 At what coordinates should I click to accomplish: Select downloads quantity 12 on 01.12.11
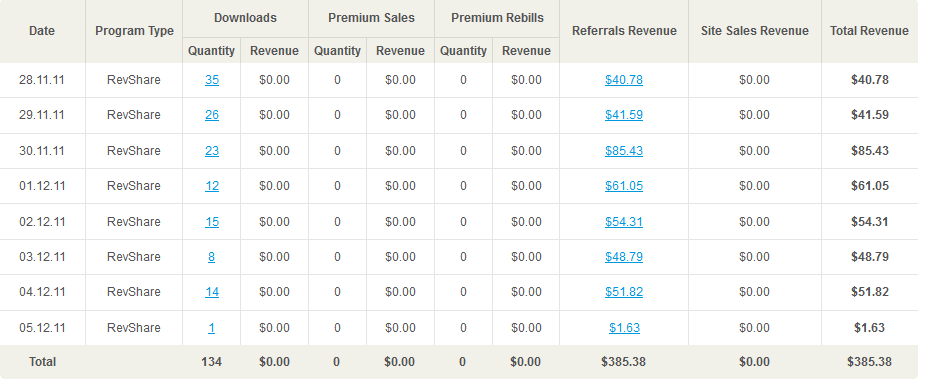tap(212, 186)
